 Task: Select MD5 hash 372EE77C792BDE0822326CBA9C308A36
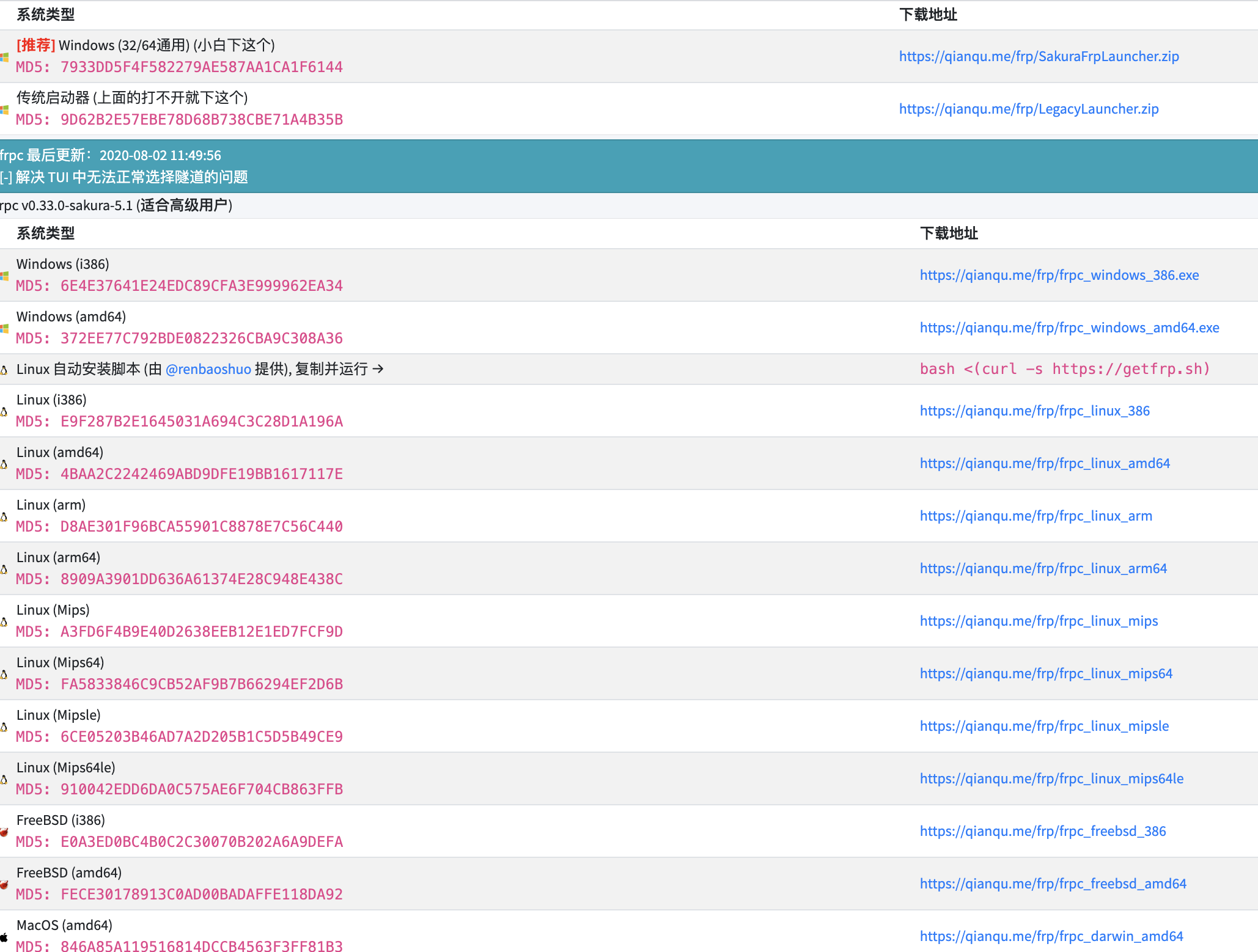pos(202,339)
